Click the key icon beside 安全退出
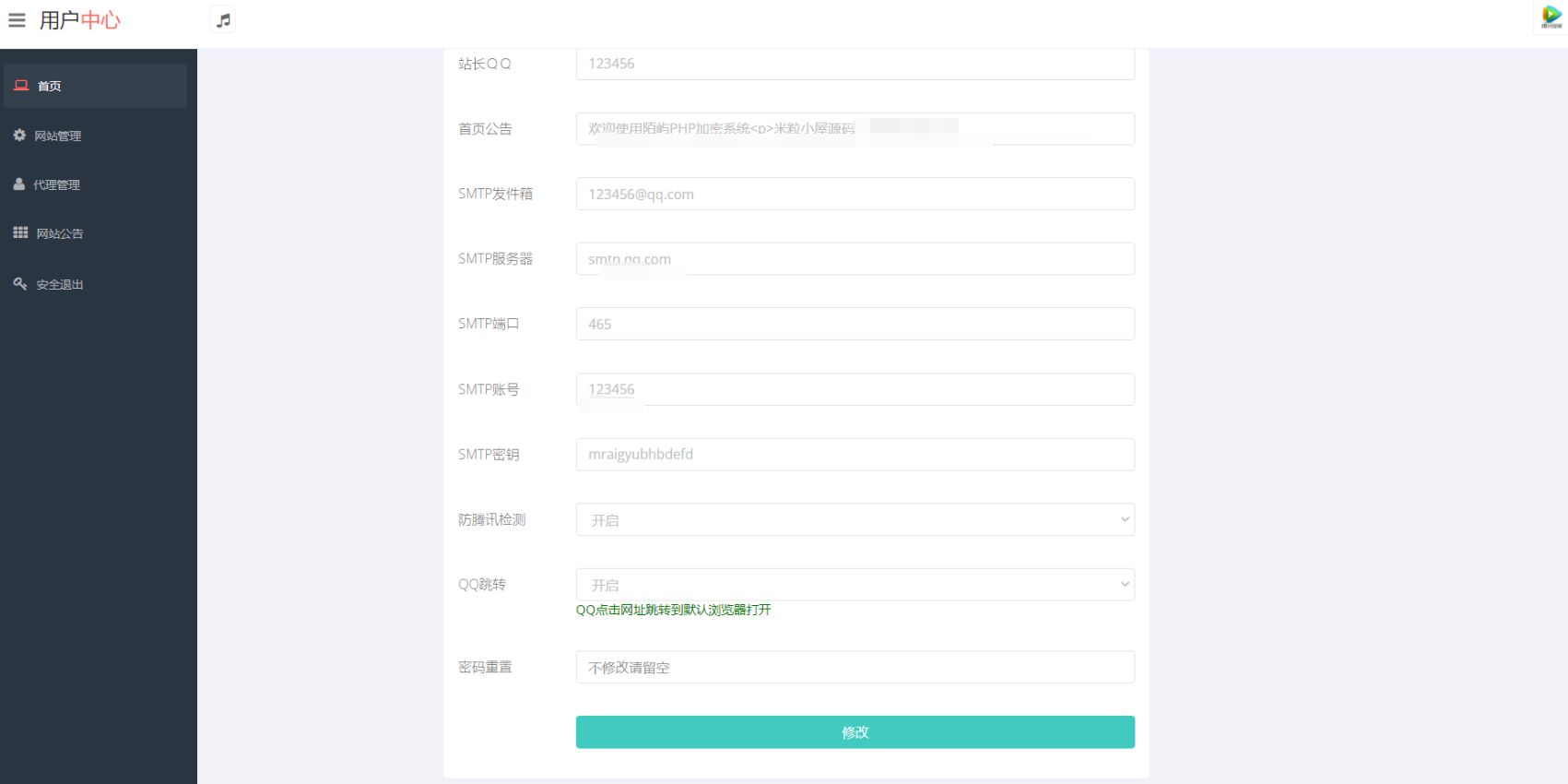Screen dimensions: 1568x784 [19, 283]
